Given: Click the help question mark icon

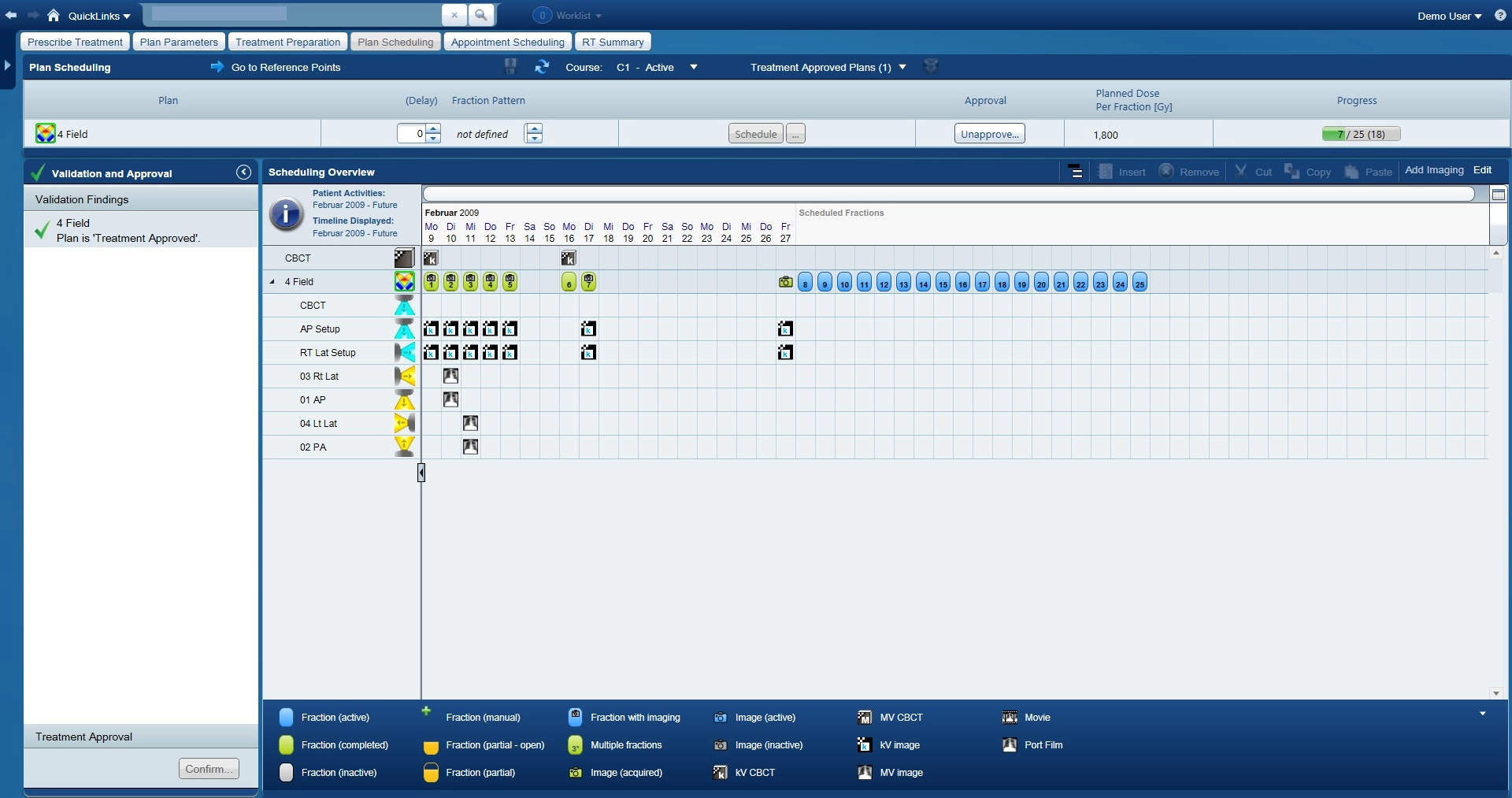Looking at the screenshot, I should (1500, 15).
